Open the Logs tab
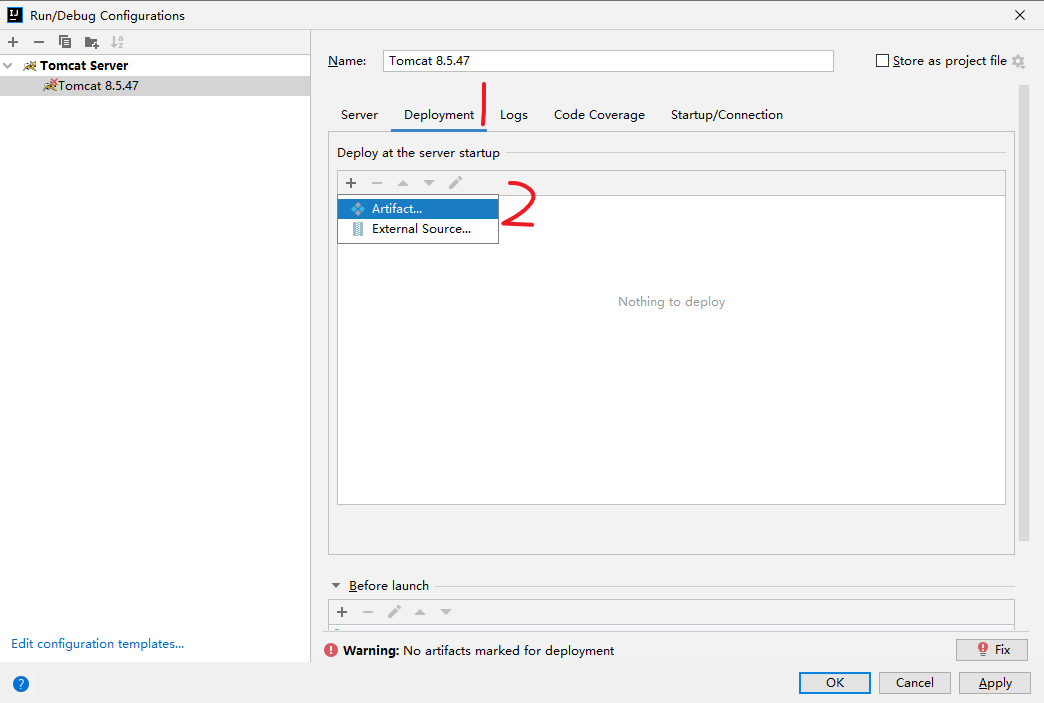The image size is (1044, 703). [x=514, y=115]
